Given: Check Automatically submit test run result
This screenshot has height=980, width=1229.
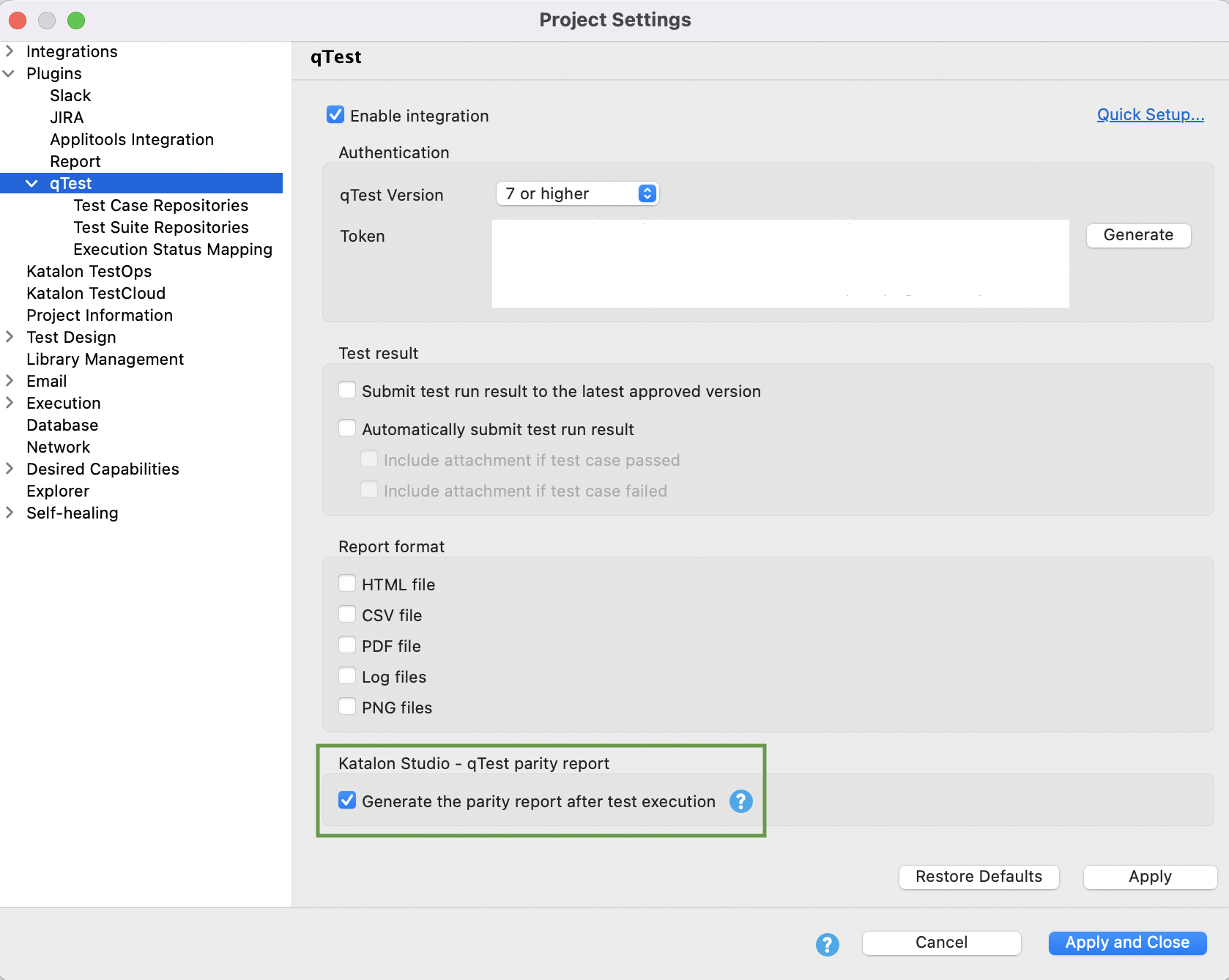Looking at the screenshot, I should click(x=346, y=428).
